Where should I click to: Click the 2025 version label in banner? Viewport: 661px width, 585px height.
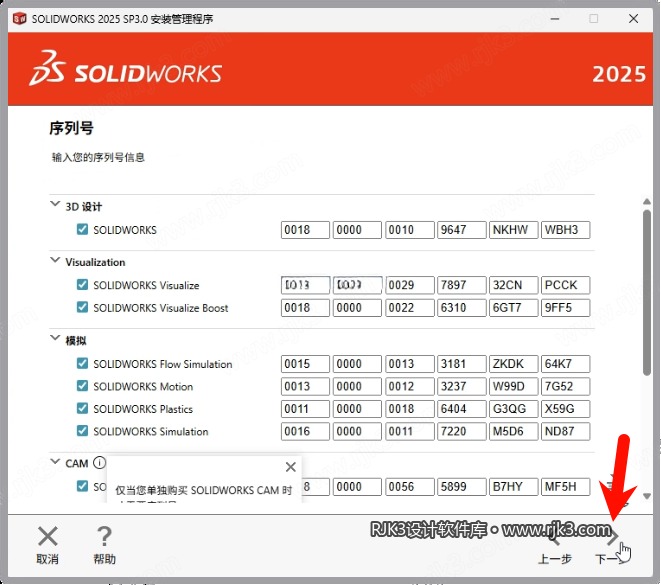coord(619,74)
